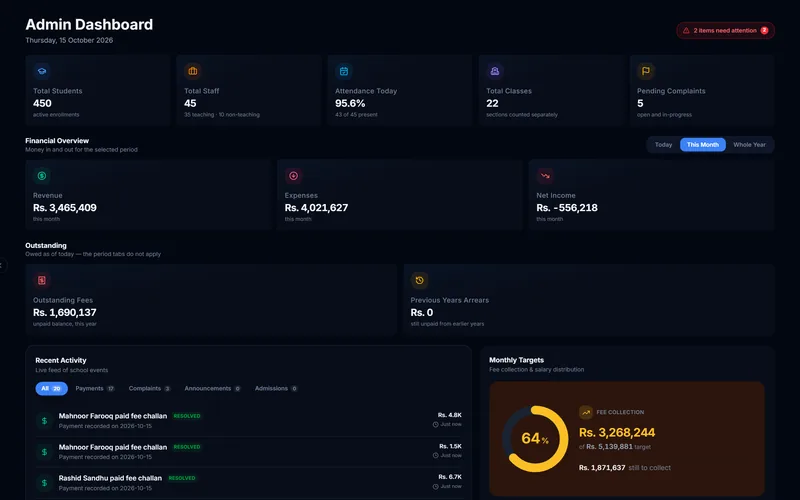Click the Revenue value Rs. 3,465,409
This screenshot has width=800, height=500.
click(x=65, y=208)
